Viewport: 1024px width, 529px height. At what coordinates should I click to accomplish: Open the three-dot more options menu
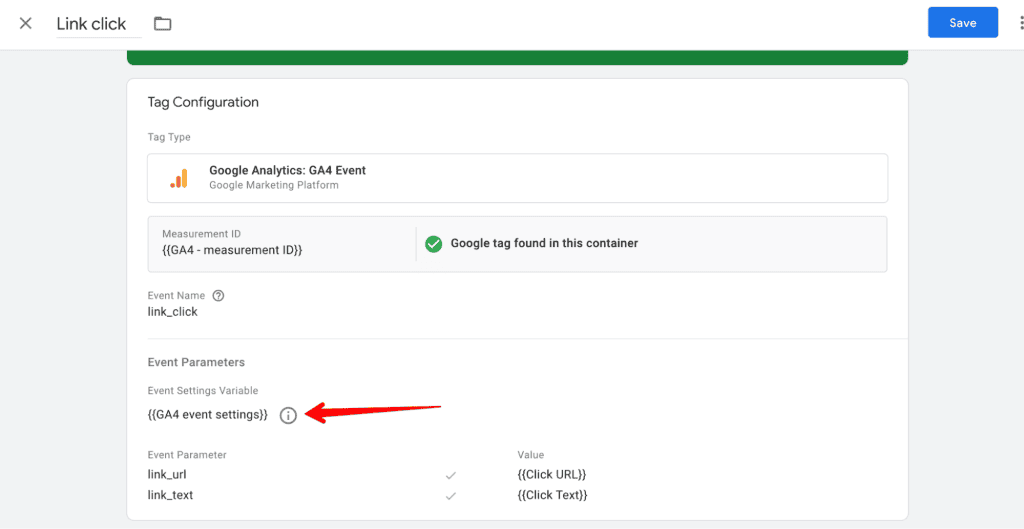pos(1021,23)
